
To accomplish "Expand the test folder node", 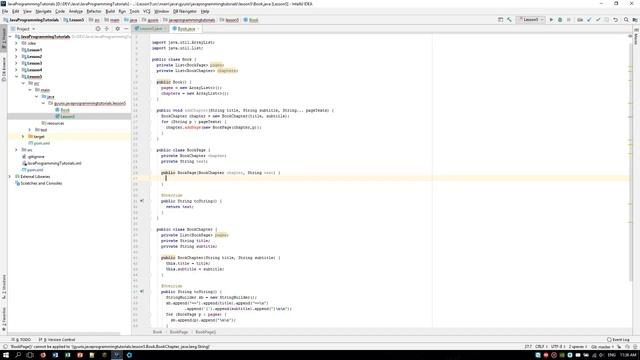I will pyautogui.click(x=30, y=130).
